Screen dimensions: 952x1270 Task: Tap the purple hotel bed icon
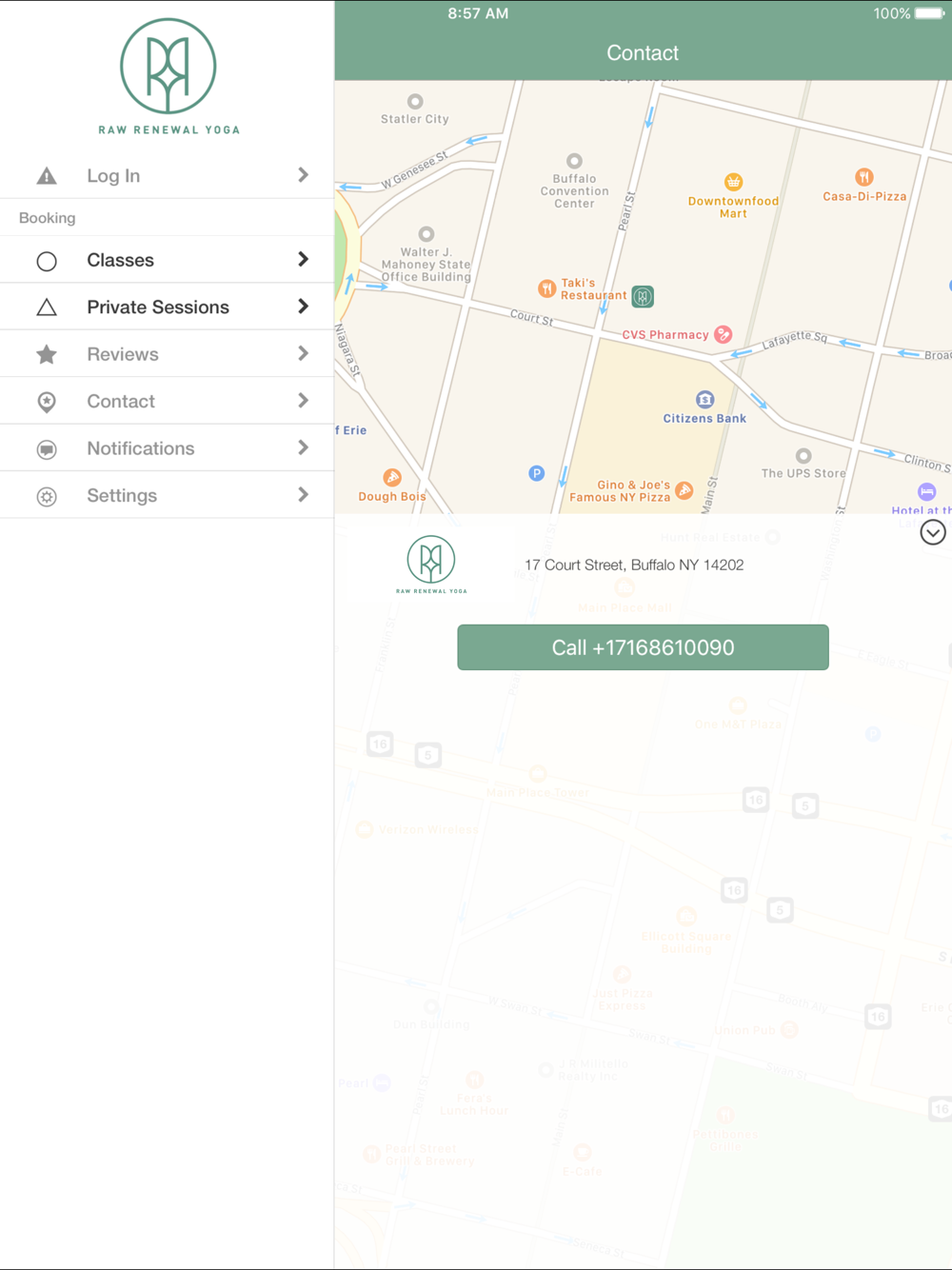click(926, 491)
